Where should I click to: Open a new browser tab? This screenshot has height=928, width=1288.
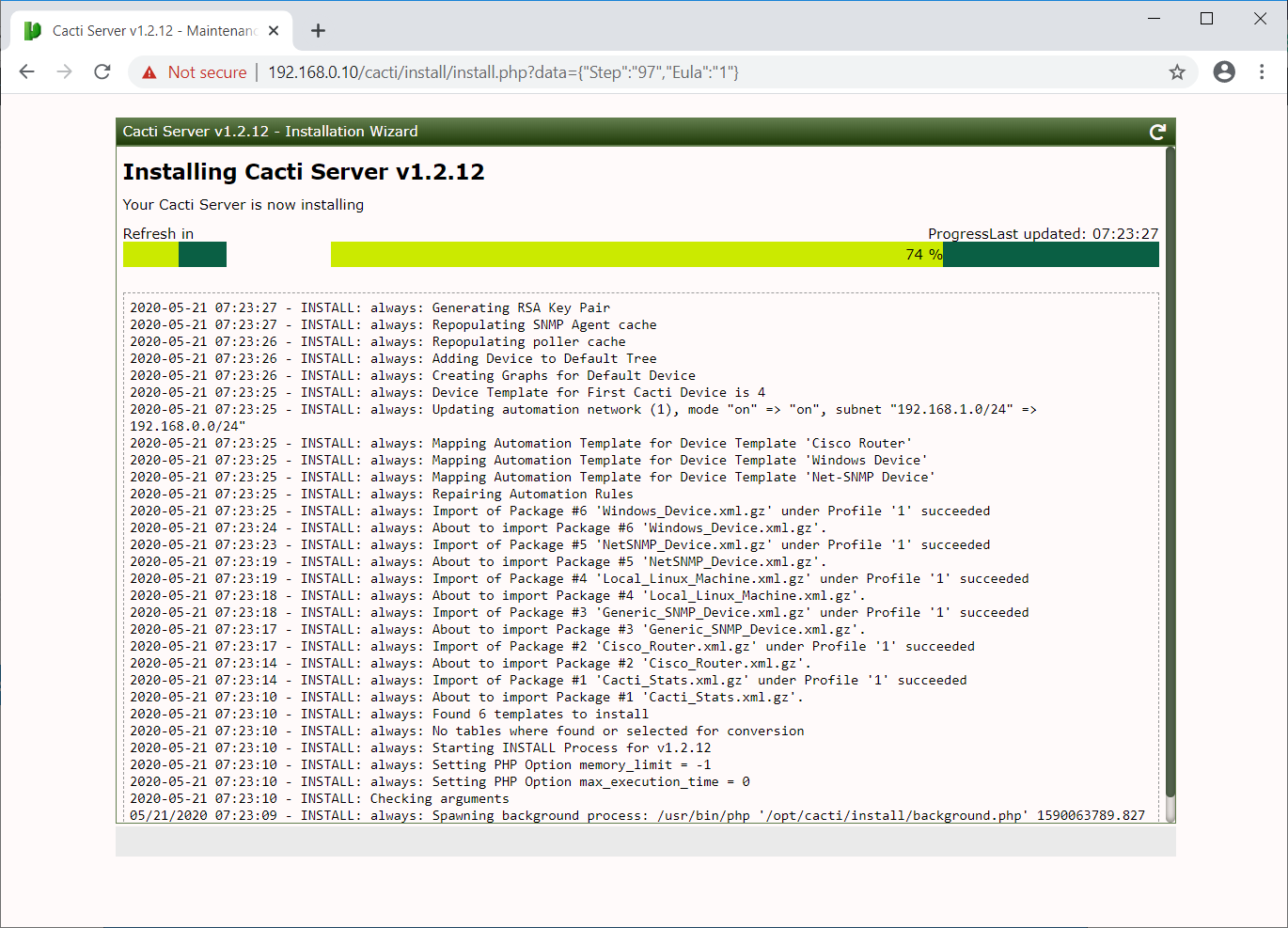pos(319,31)
